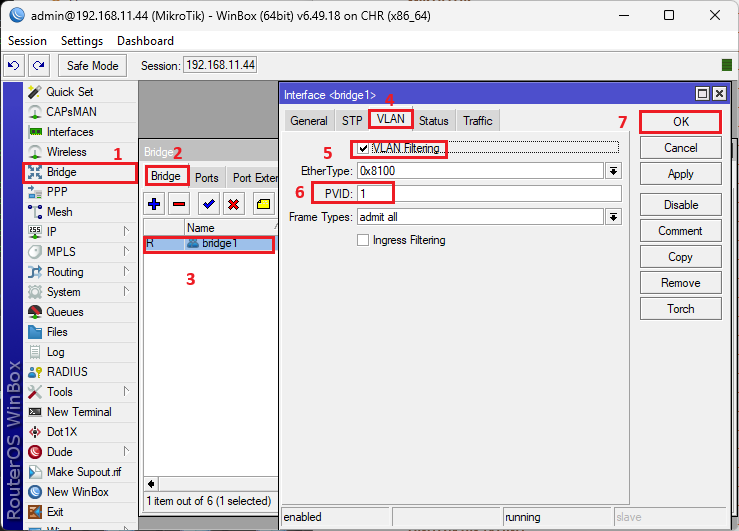Viewport: 739px width, 531px height.
Task: Click the yellow comment icon in Bridge toolbar
Action: point(263,204)
